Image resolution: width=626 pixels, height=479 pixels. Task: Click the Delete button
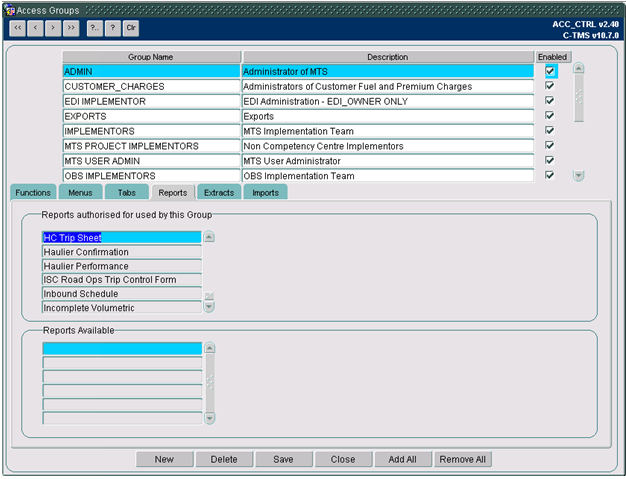(224, 459)
